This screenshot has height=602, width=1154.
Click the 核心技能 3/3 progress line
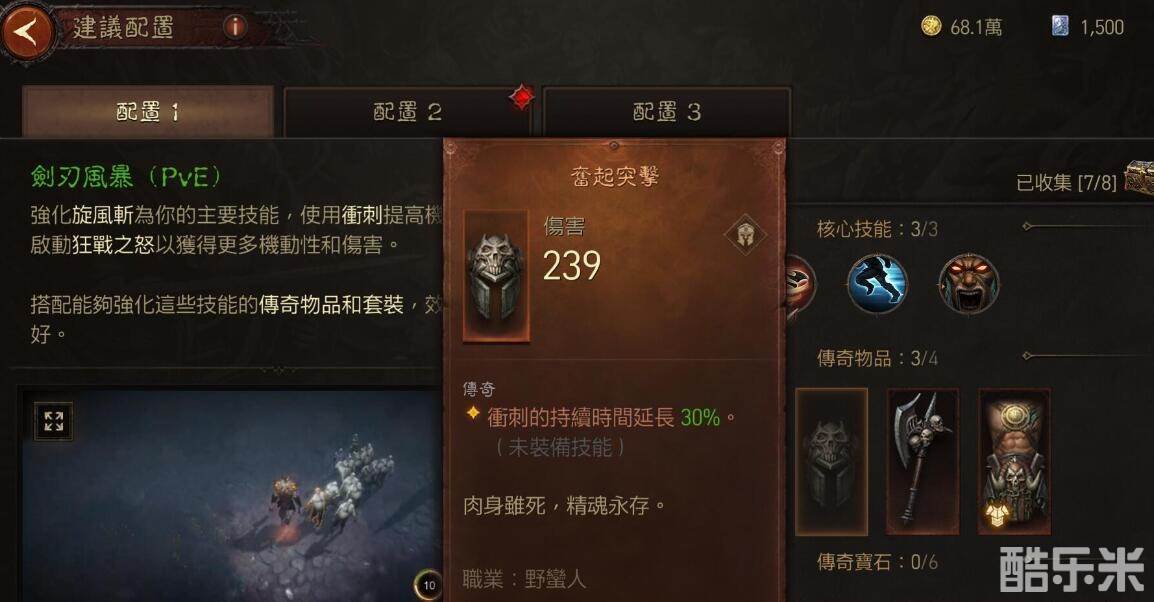point(1088,226)
